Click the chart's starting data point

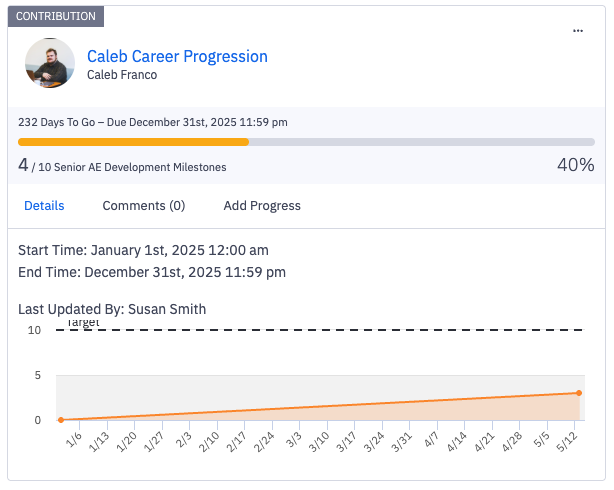61,420
